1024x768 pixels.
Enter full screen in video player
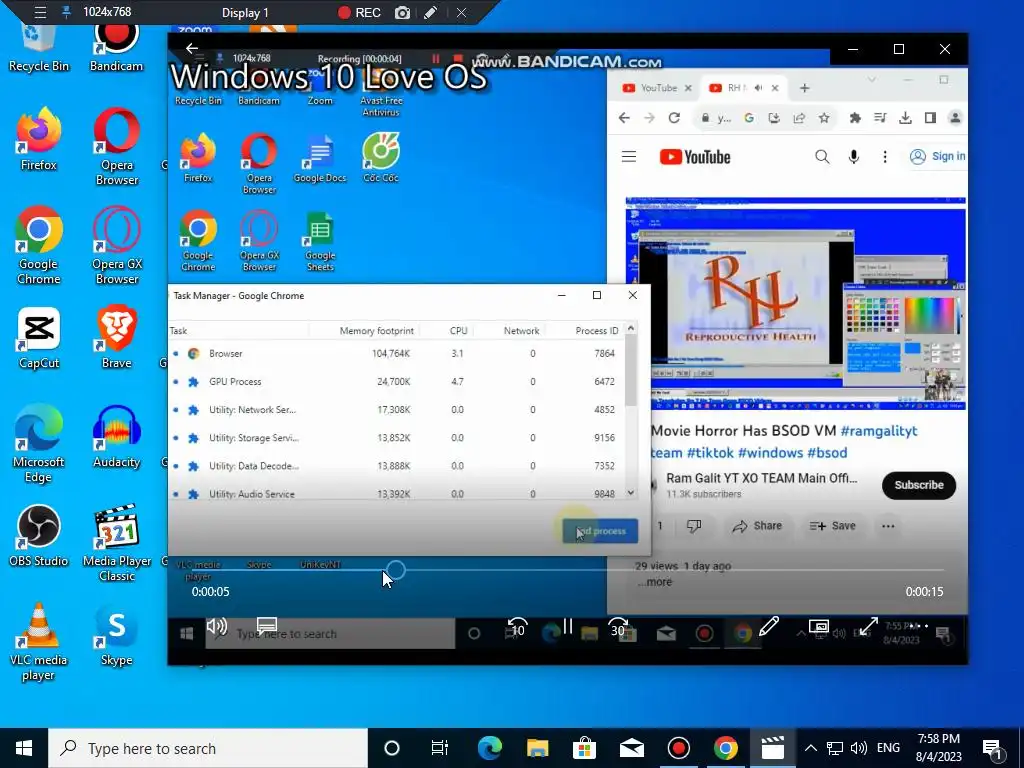pyautogui.click(x=869, y=627)
